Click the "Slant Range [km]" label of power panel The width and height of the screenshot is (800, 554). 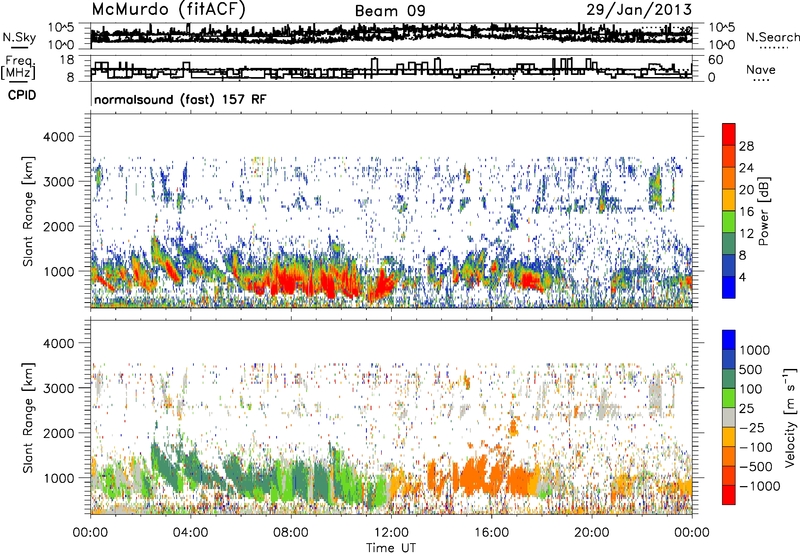(28, 211)
